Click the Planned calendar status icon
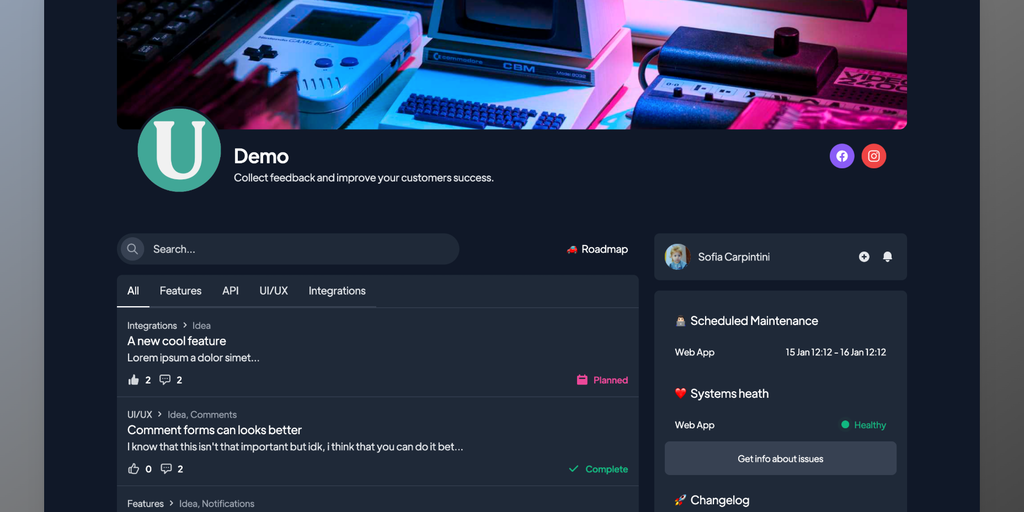1024x512 pixels. pyautogui.click(x=582, y=380)
